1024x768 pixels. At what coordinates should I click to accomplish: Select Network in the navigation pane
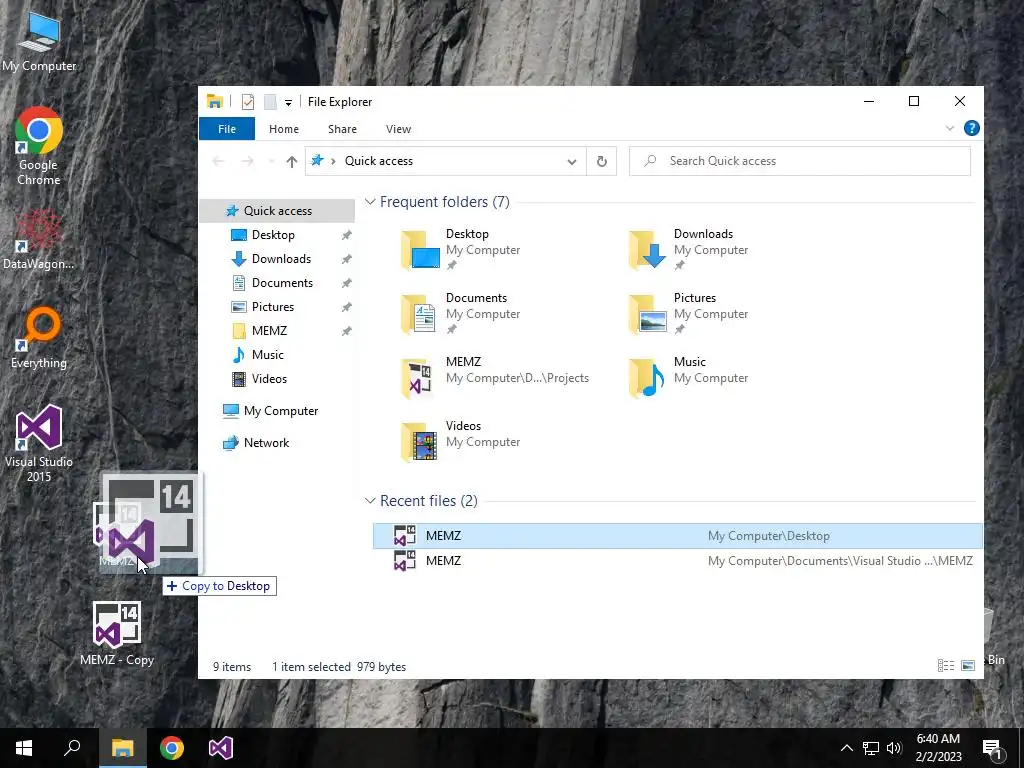266,443
